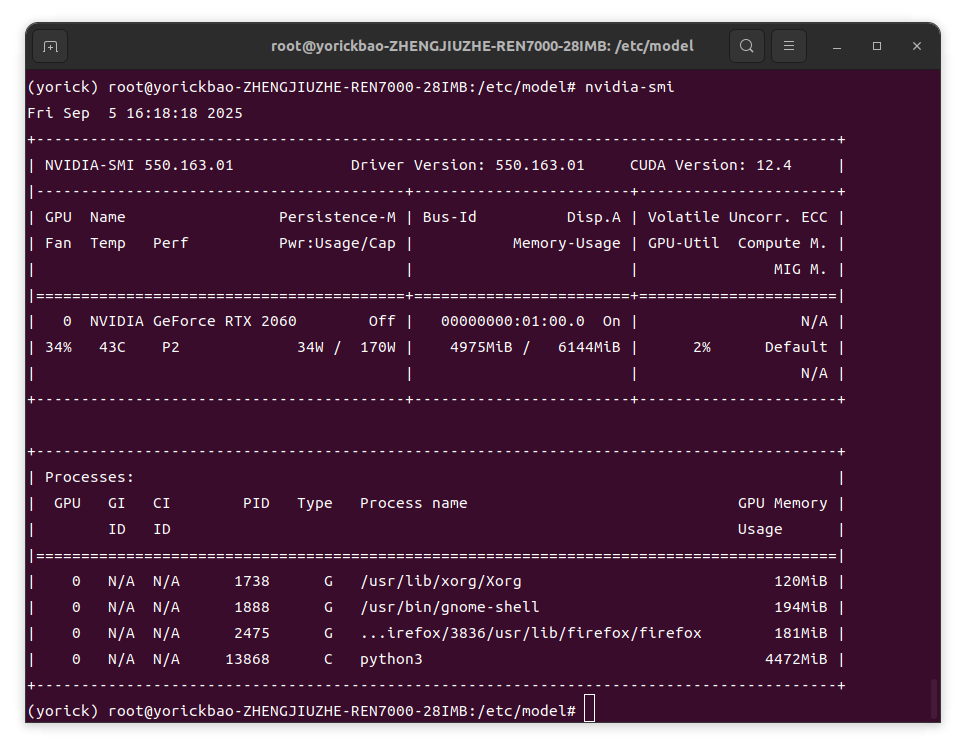This screenshot has width=966, height=751.
Task: Click the PID '1738'
Action: [x=252, y=582]
